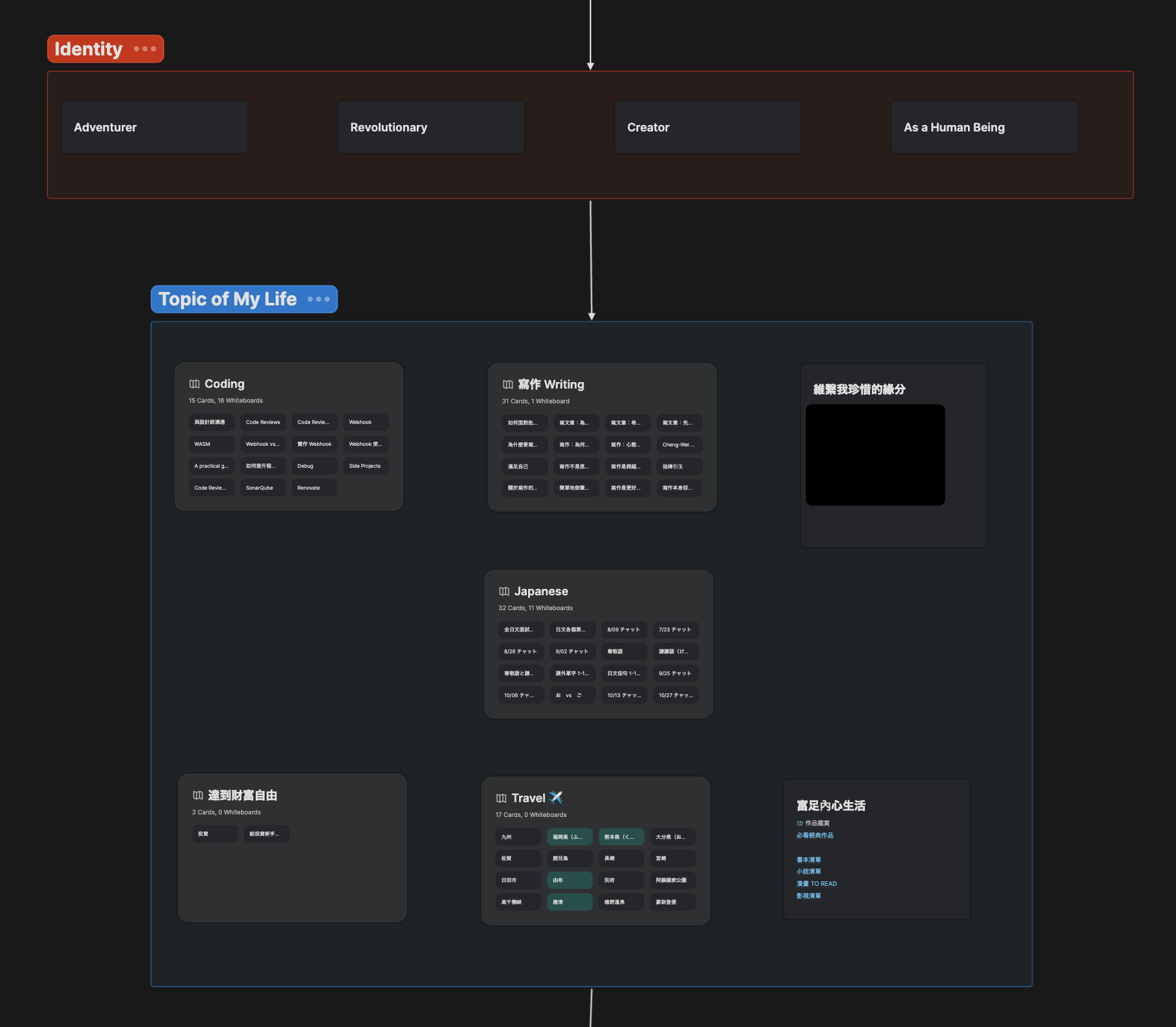This screenshot has height=1027, width=1176.
Task: Click the whiteboard icon beside 達到財富自由
Action: [198, 796]
